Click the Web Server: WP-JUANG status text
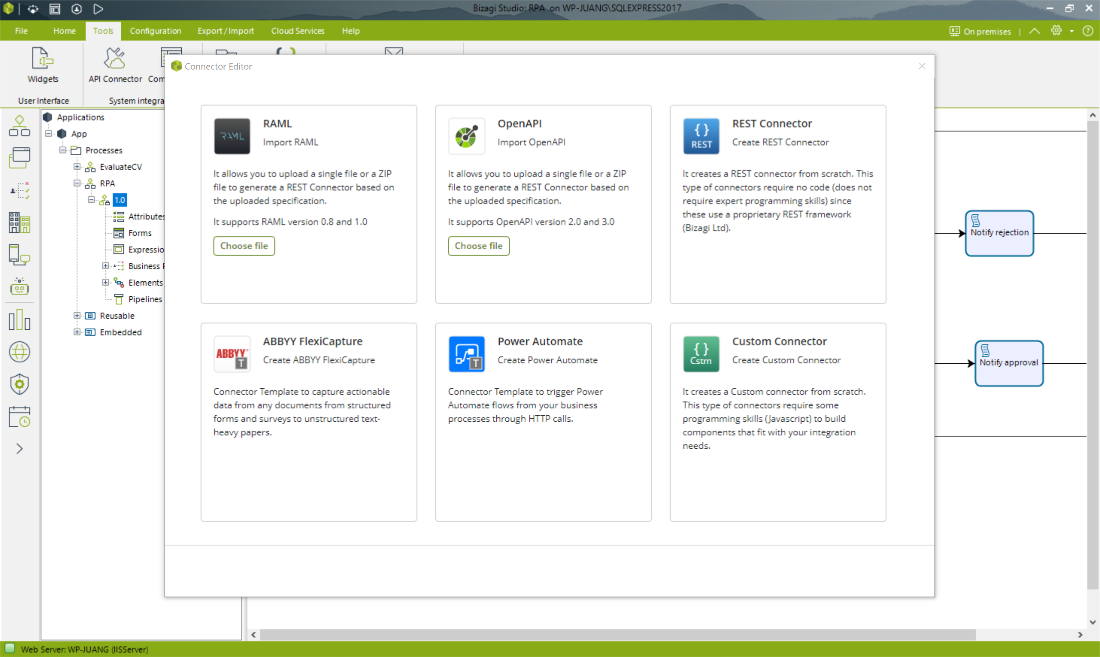Image resolution: width=1100 pixels, height=657 pixels. pos(84,649)
